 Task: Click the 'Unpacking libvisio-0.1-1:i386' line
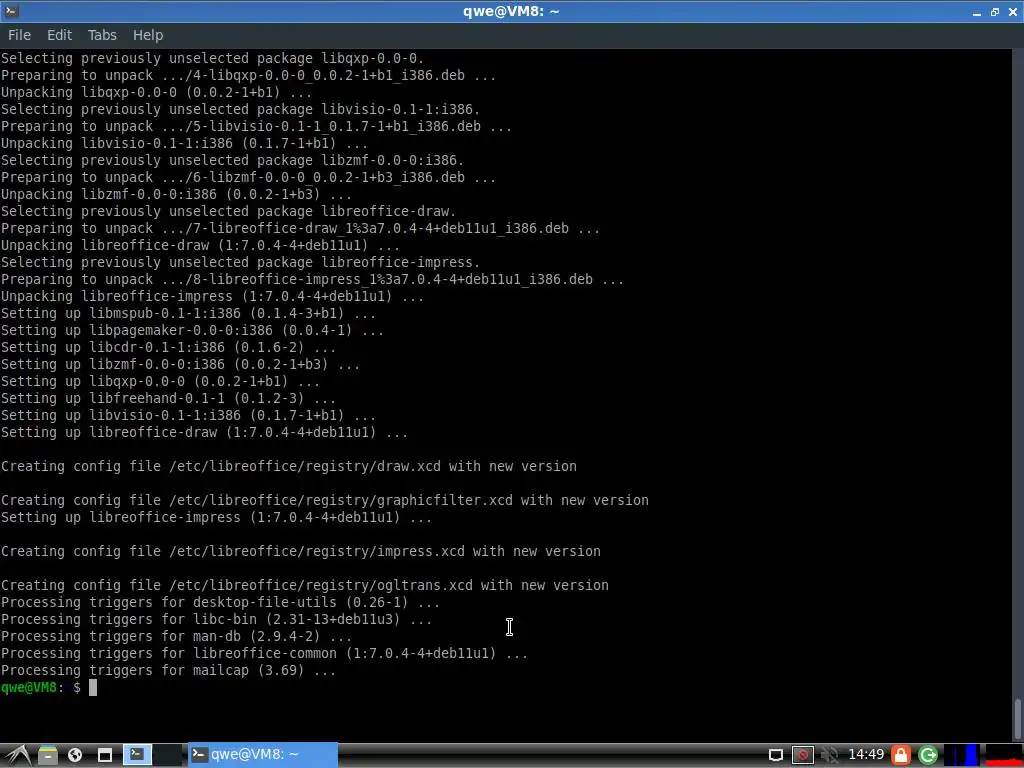(184, 144)
